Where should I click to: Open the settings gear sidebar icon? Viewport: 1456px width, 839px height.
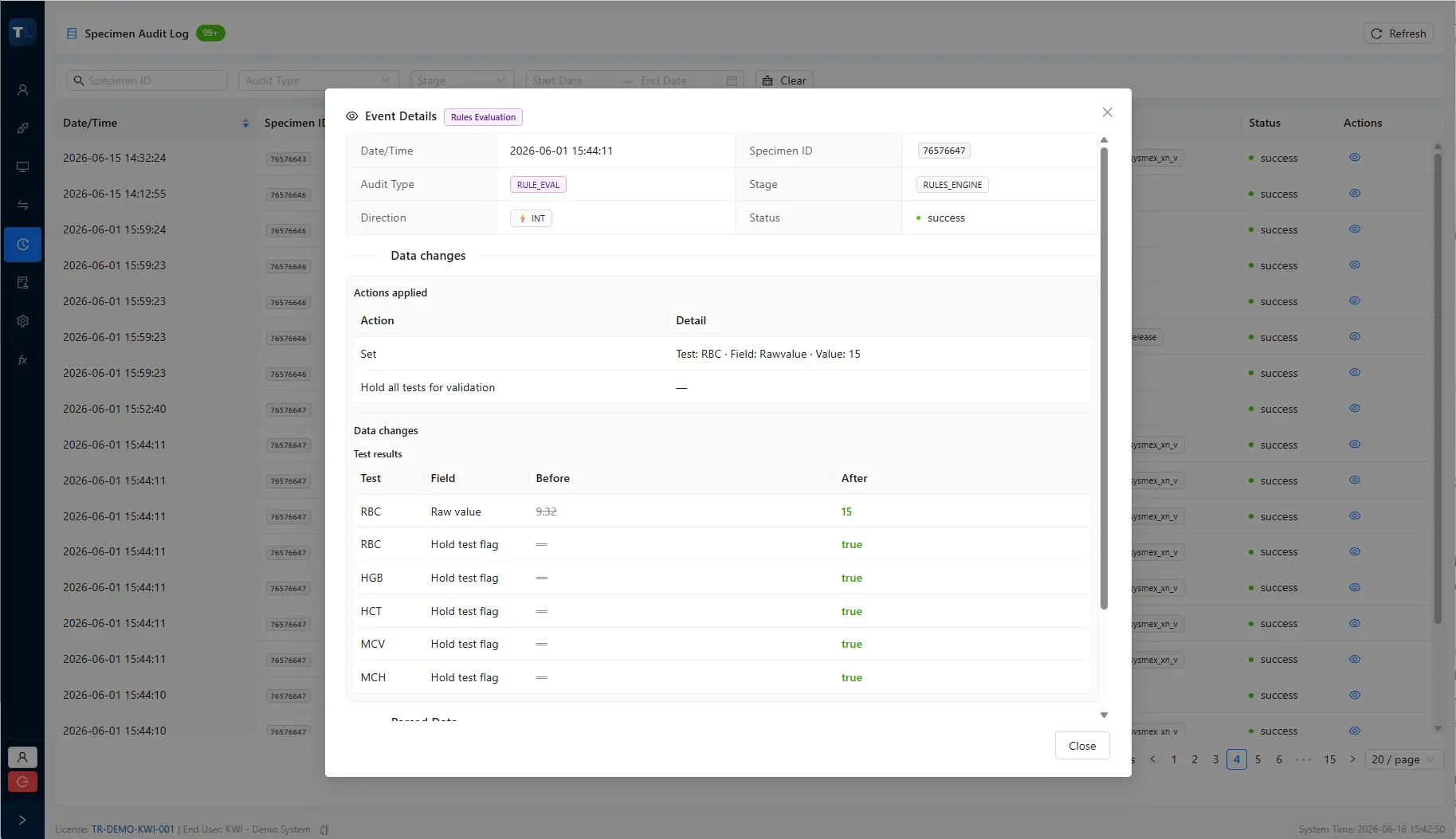pos(22,321)
